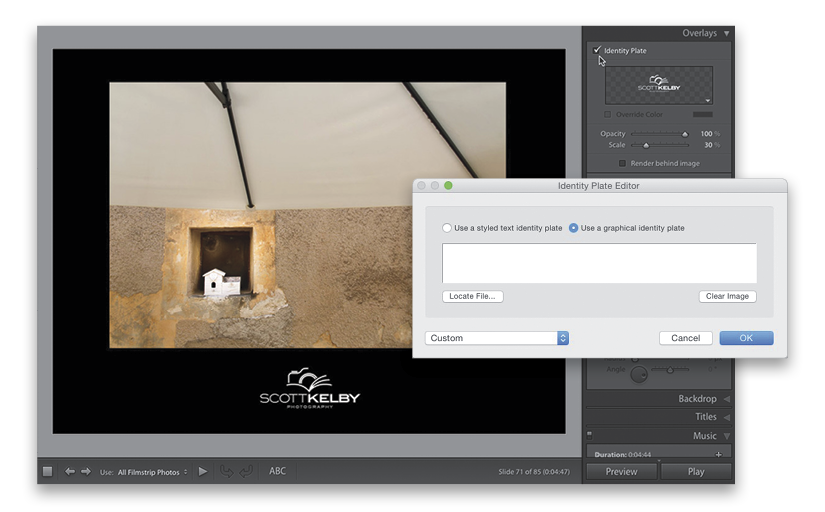Click the Locate File... button
825x512 pixels.
(472, 296)
